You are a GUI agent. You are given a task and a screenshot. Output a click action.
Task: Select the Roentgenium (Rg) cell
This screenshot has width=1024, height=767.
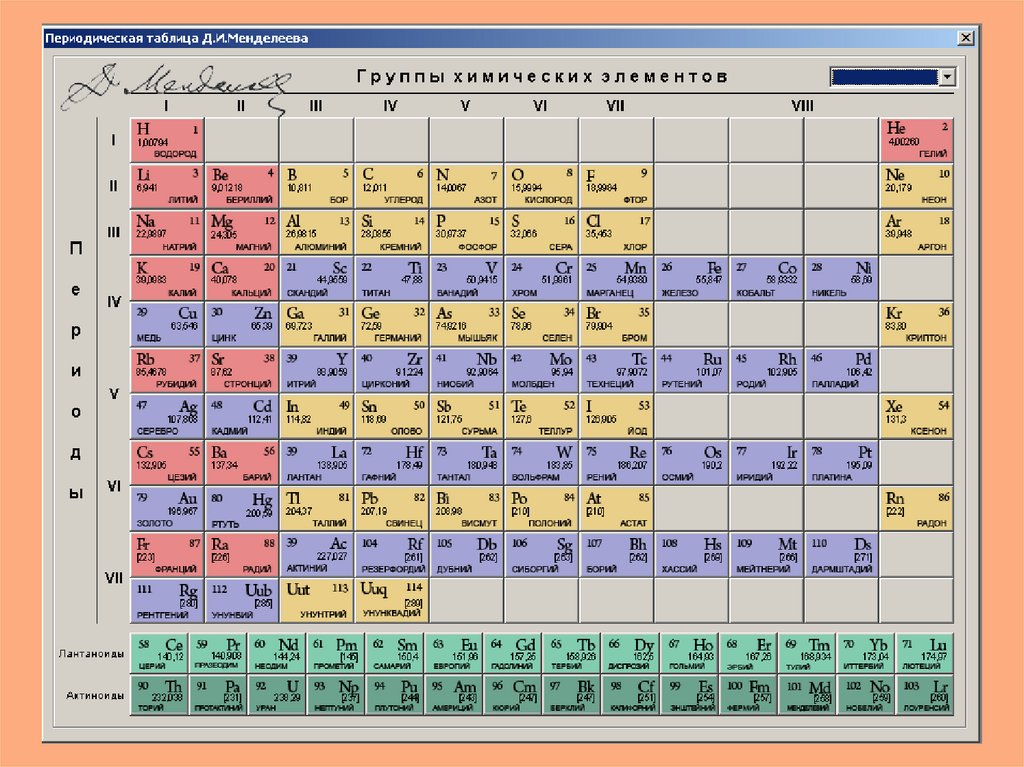[167, 600]
